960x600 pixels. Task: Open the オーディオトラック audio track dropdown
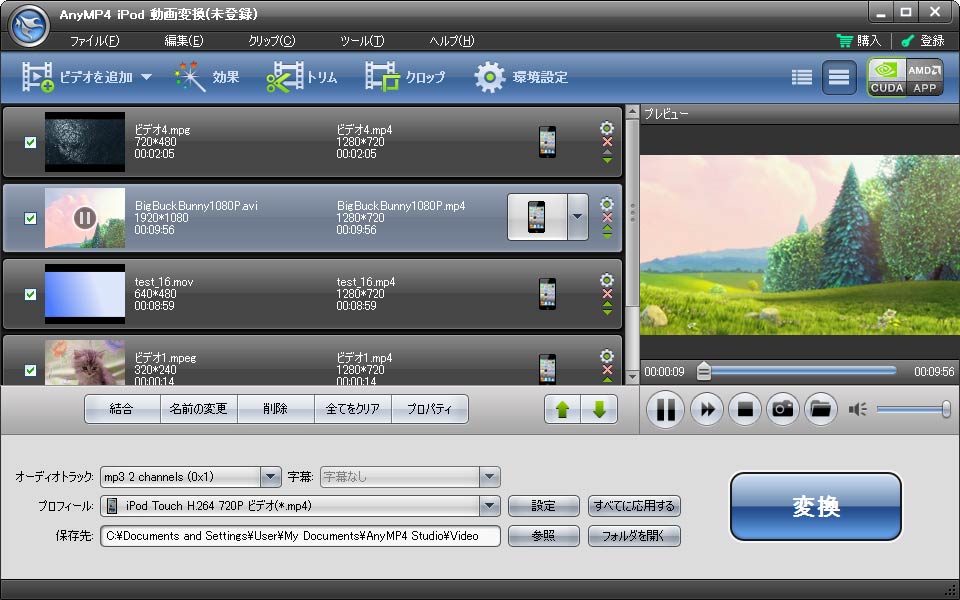(270, 477)
